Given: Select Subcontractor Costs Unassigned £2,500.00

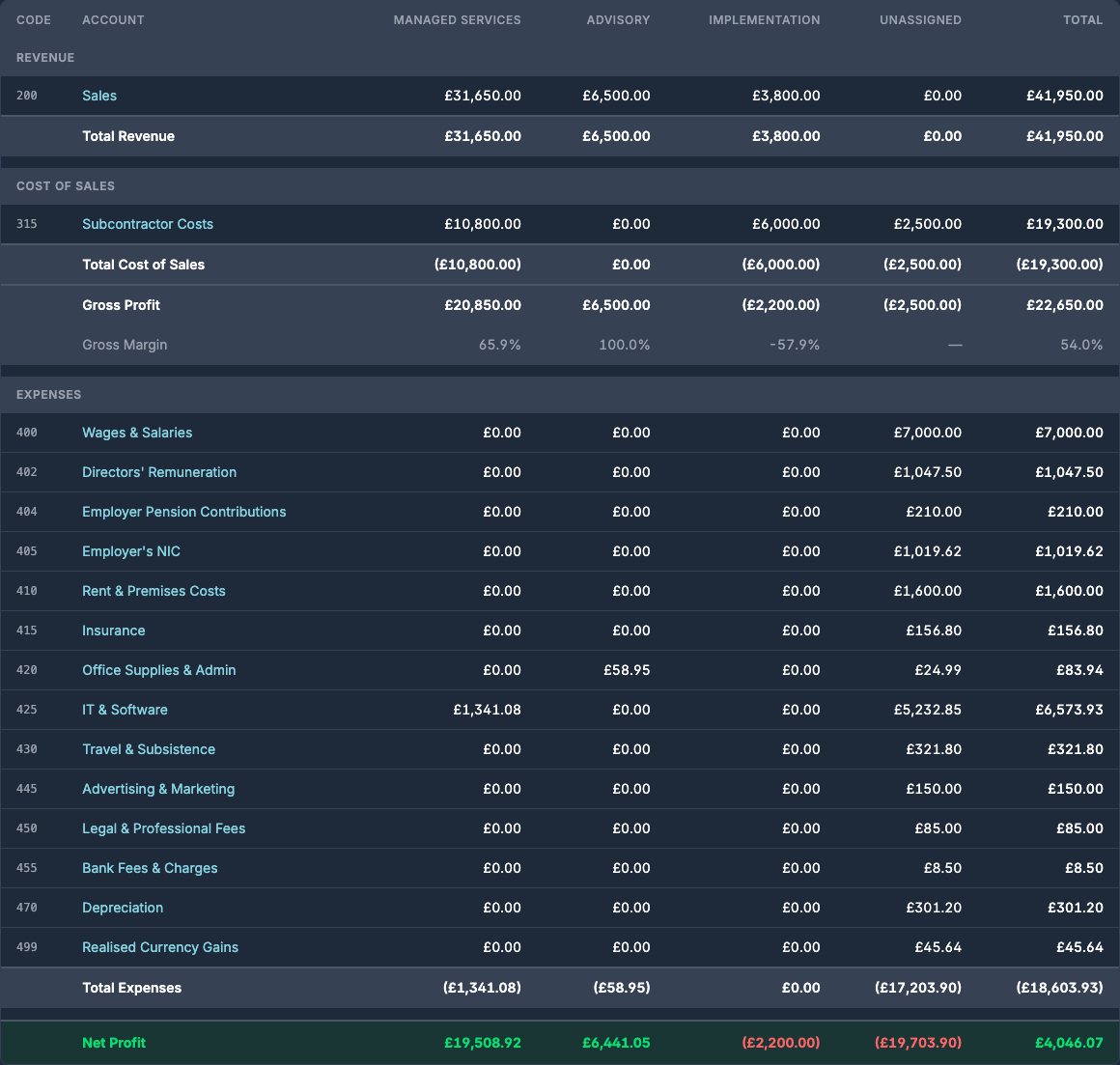Looking at the screenshot, I should 928,224.
